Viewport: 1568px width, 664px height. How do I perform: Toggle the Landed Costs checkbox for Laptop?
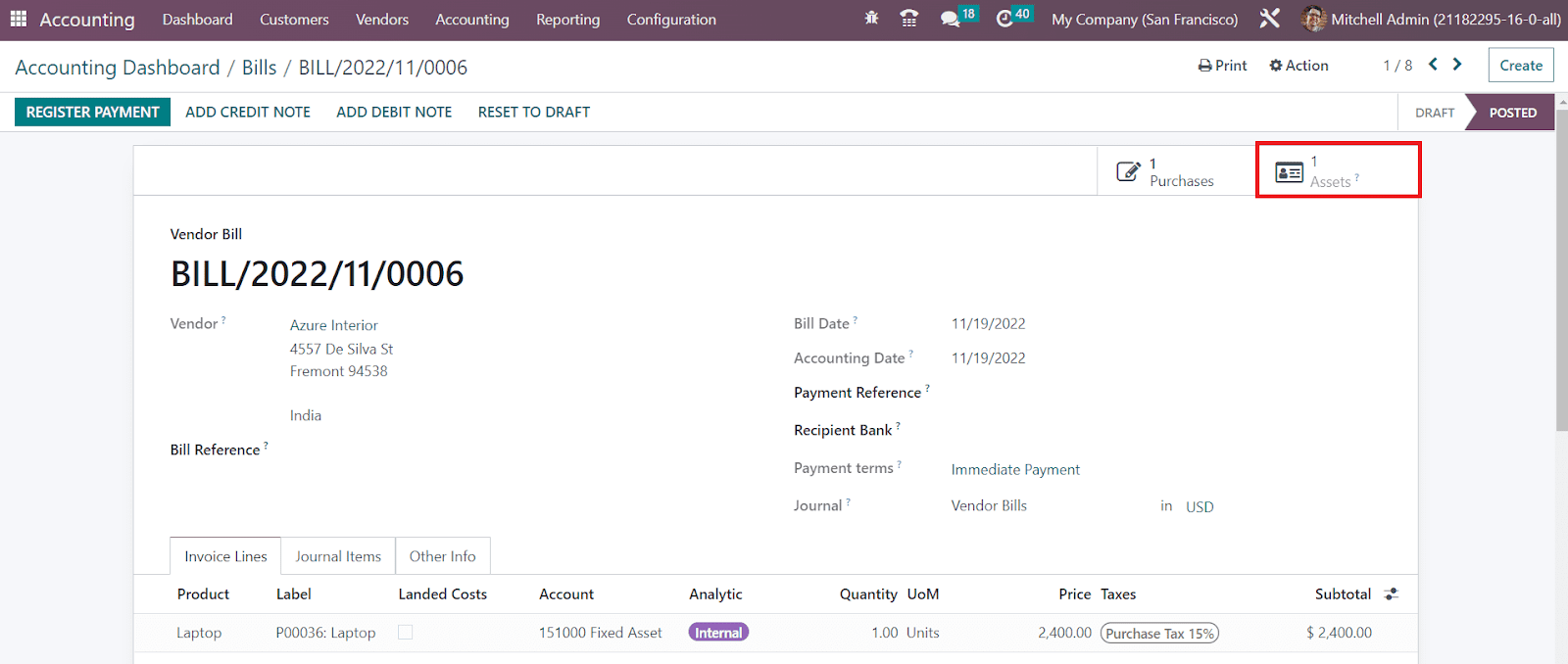405,633
